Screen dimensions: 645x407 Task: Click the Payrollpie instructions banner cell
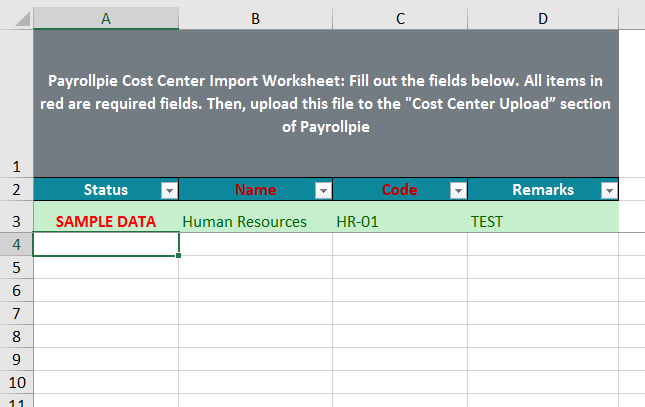(x=326, y=103)
